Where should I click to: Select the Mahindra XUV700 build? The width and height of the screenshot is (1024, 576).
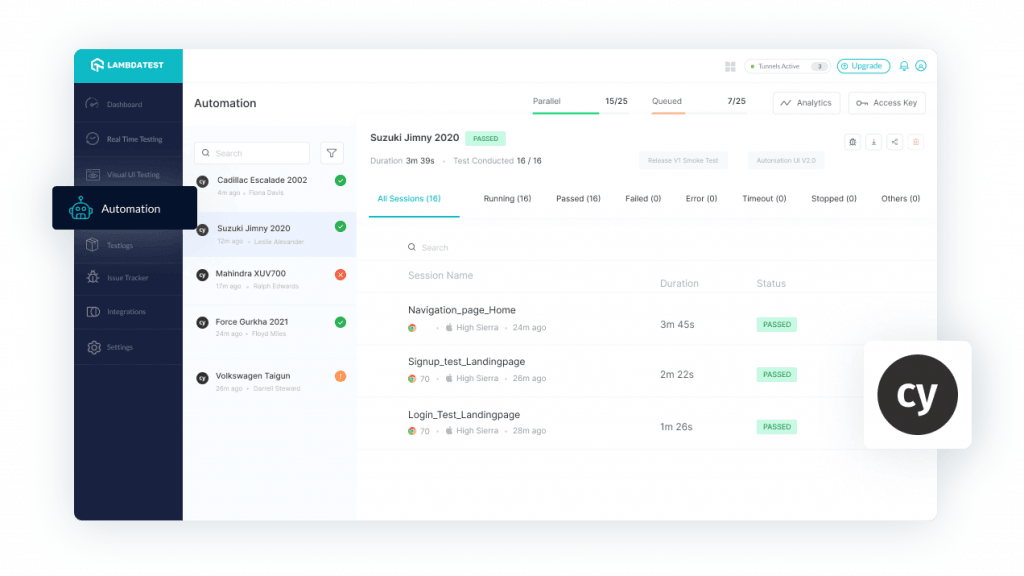tap(250, 273)
